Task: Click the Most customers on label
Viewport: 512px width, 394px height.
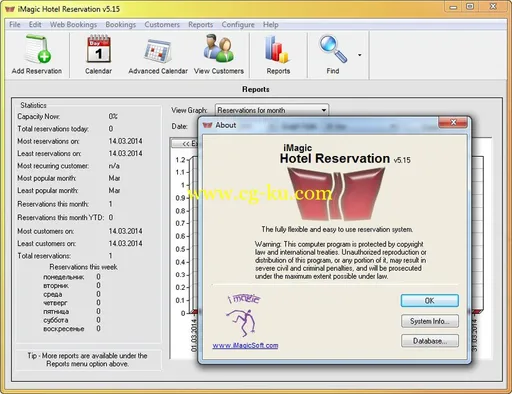Action: 46,231
